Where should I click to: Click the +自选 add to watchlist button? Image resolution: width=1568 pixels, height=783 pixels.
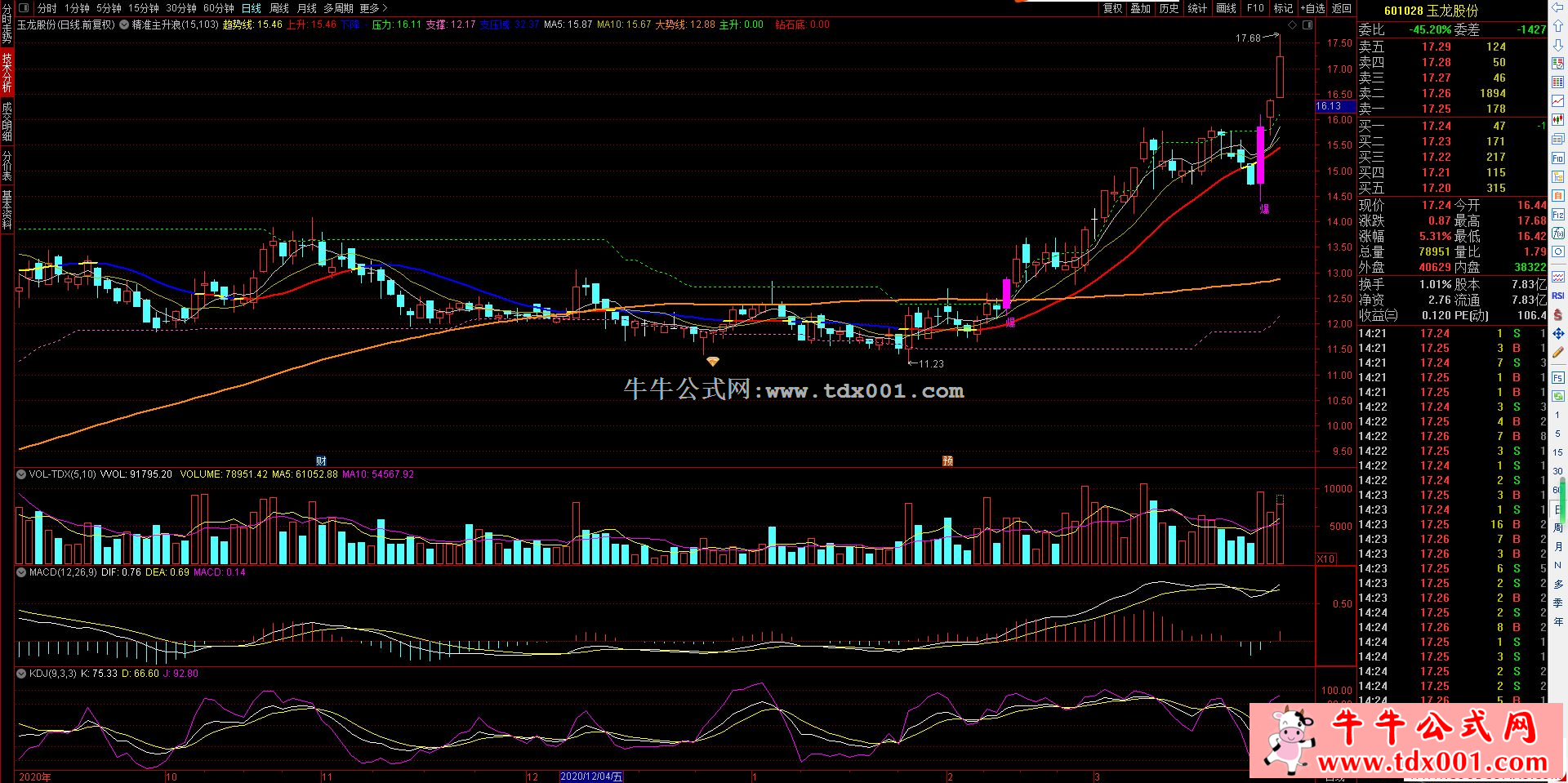[x=1312, y=8]
